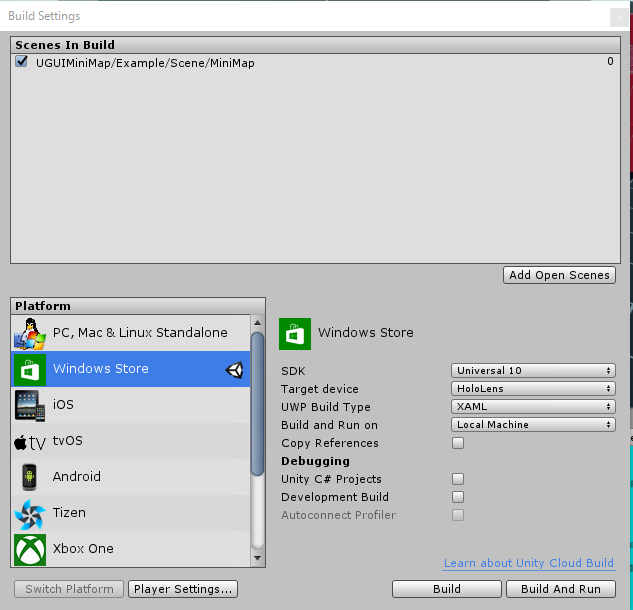Open the UWP Build Type XAML dropdown
Screen dimensions: 633x610
tap(533, 406)
